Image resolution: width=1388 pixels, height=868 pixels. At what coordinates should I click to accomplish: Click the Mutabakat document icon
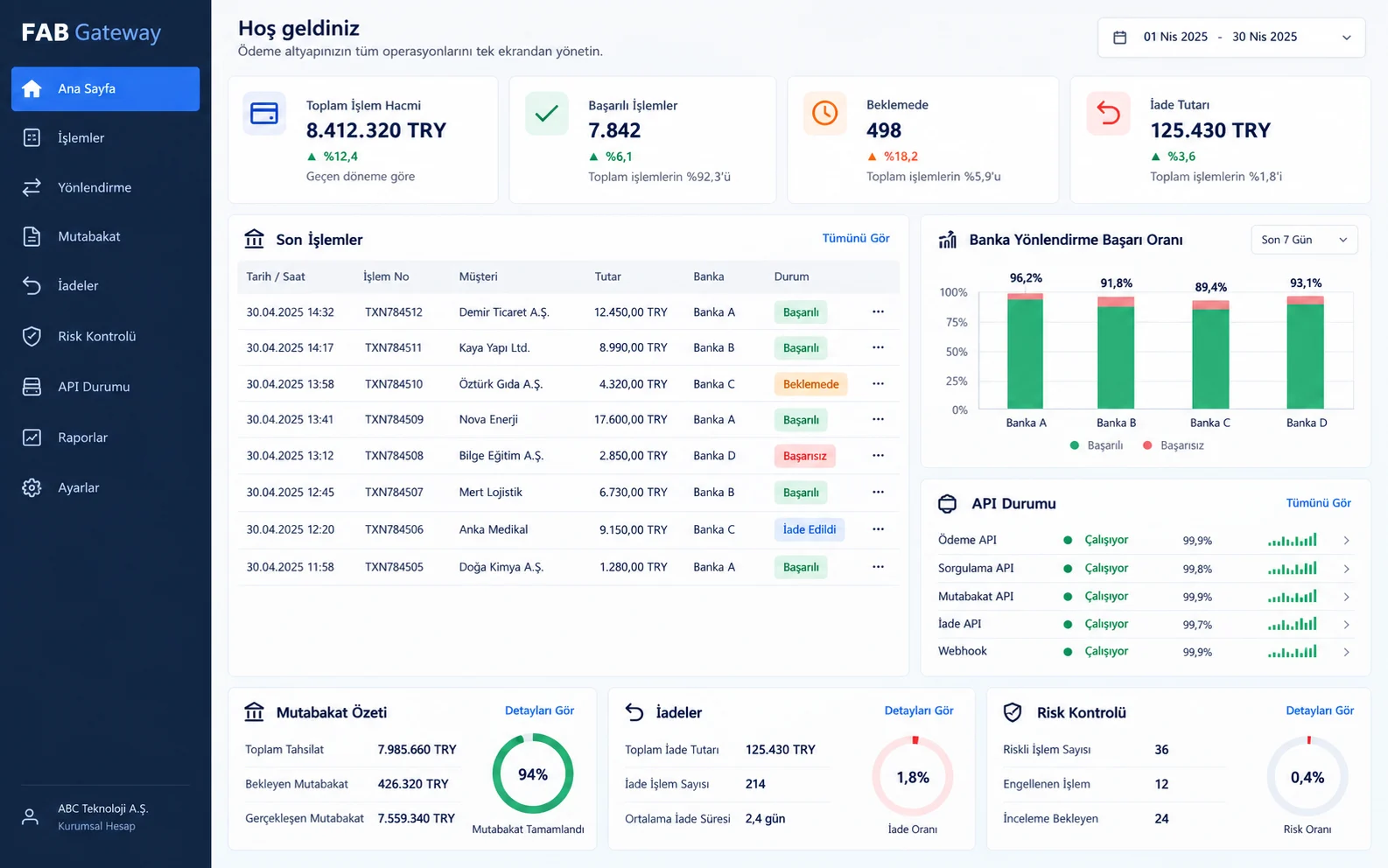point(32,236)
